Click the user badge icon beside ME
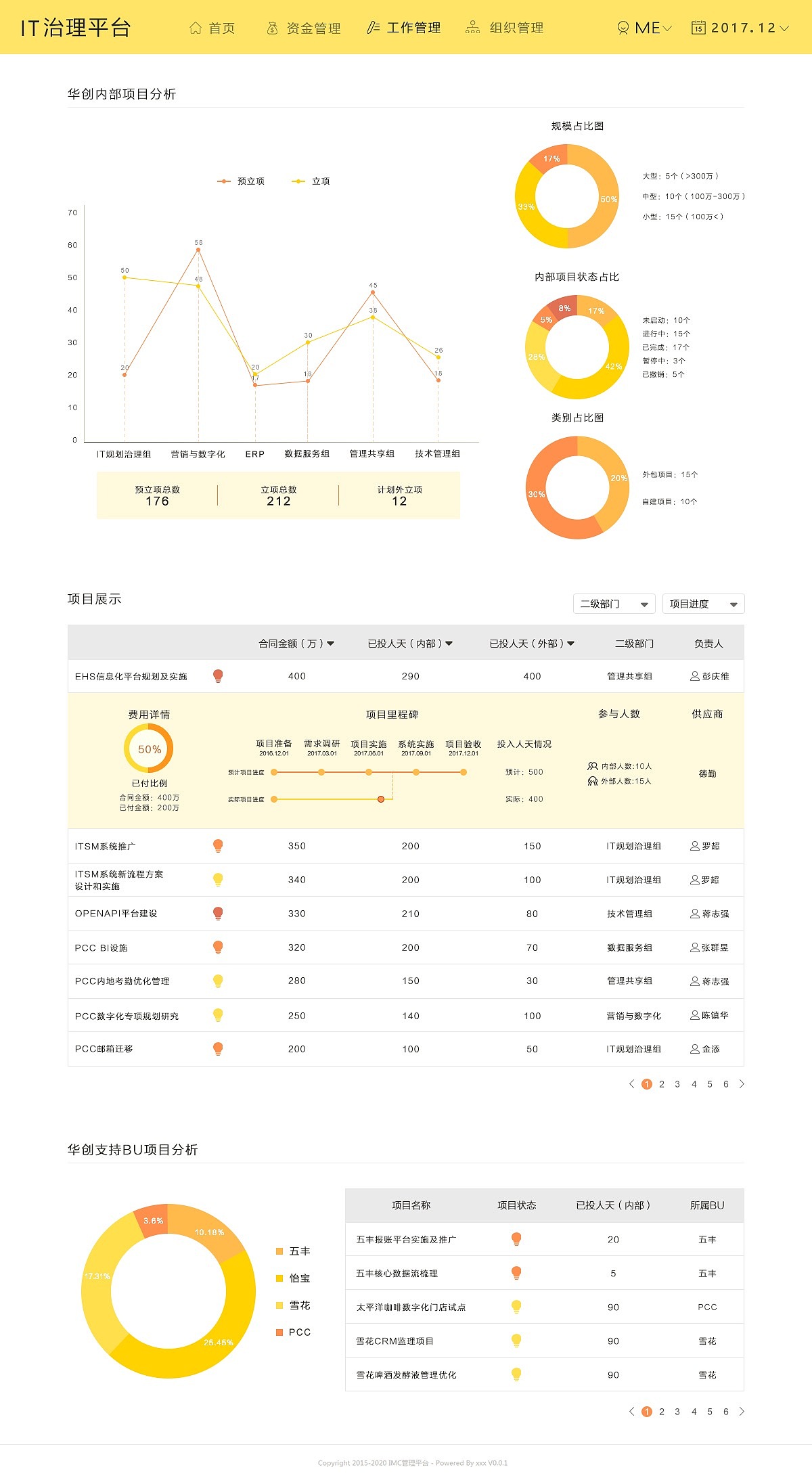The width and height of the screenshot is (812, 1478). click(623, 28)
